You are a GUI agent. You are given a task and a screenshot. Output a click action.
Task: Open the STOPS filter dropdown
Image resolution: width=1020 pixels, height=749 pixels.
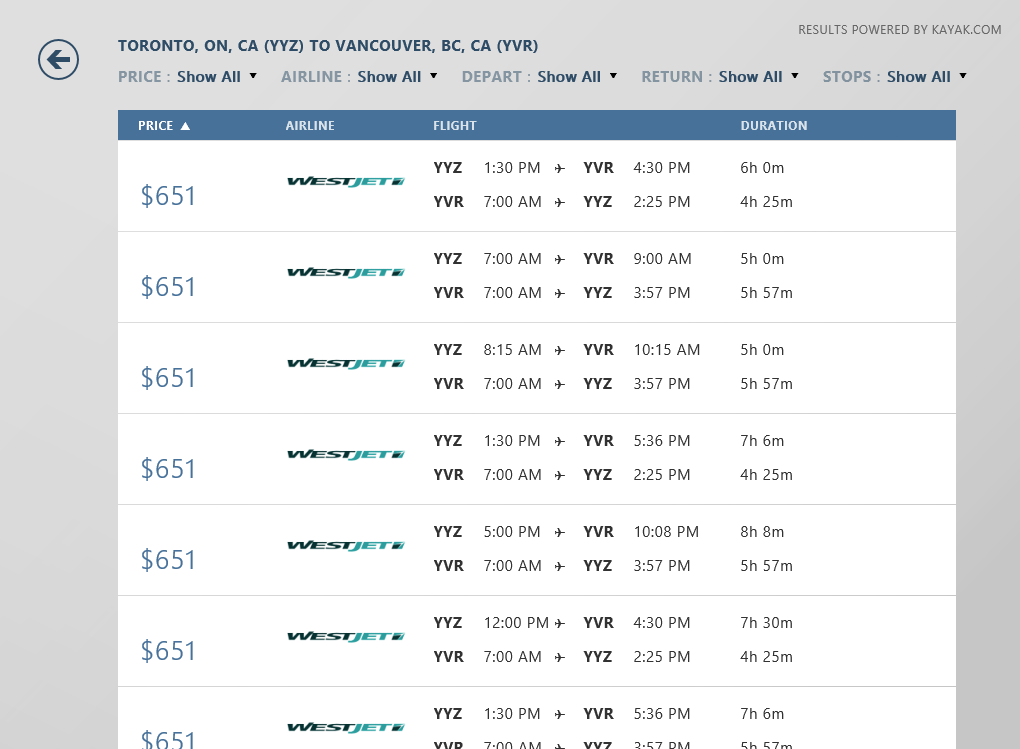[894, 77]
